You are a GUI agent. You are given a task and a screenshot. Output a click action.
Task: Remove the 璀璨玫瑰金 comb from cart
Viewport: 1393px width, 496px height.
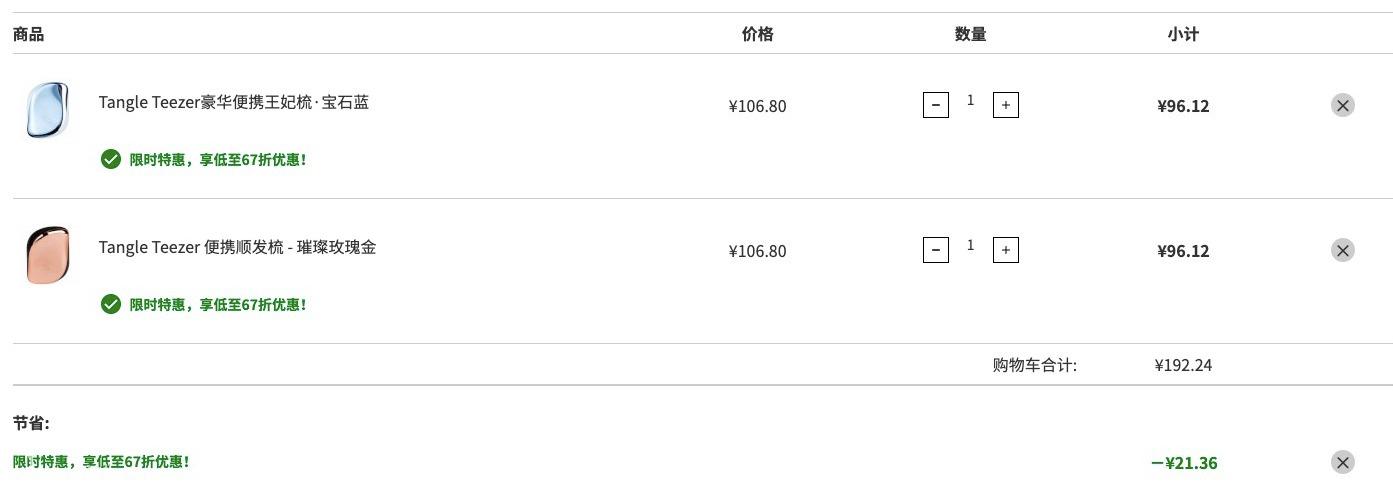(1342, 250)
